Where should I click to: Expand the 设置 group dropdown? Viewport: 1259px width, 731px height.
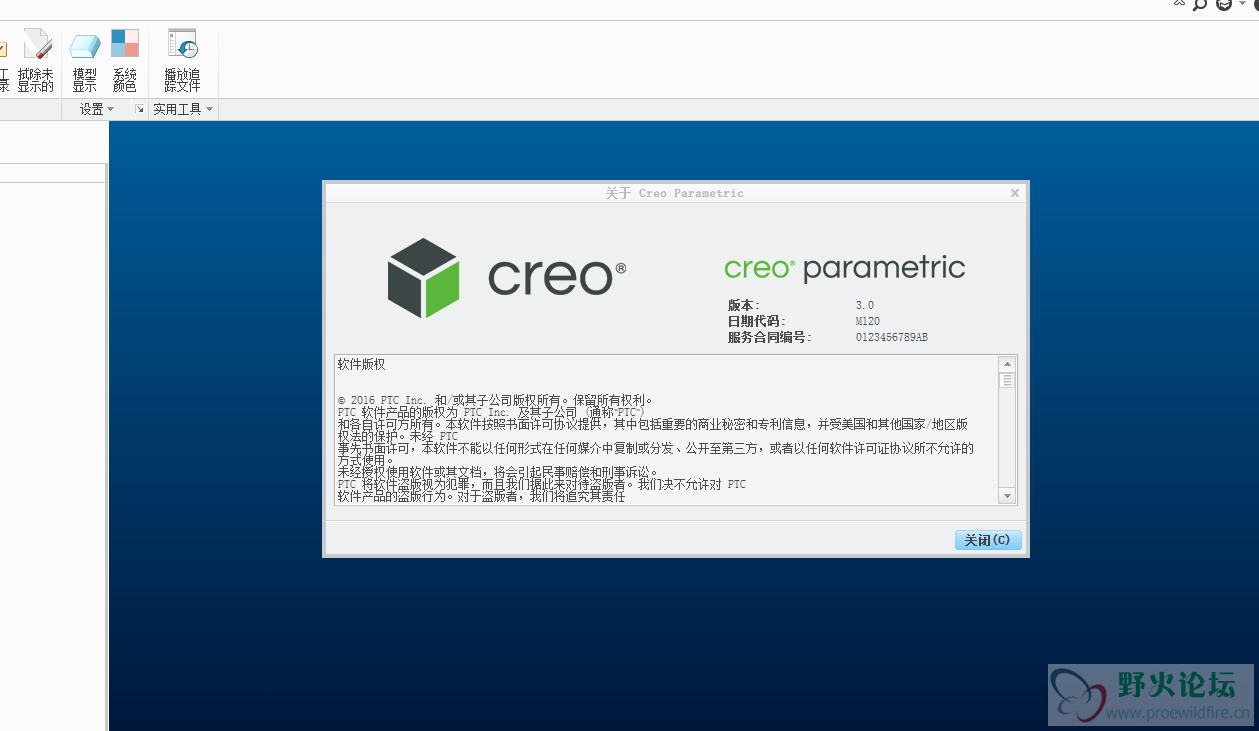pos(97,109)
